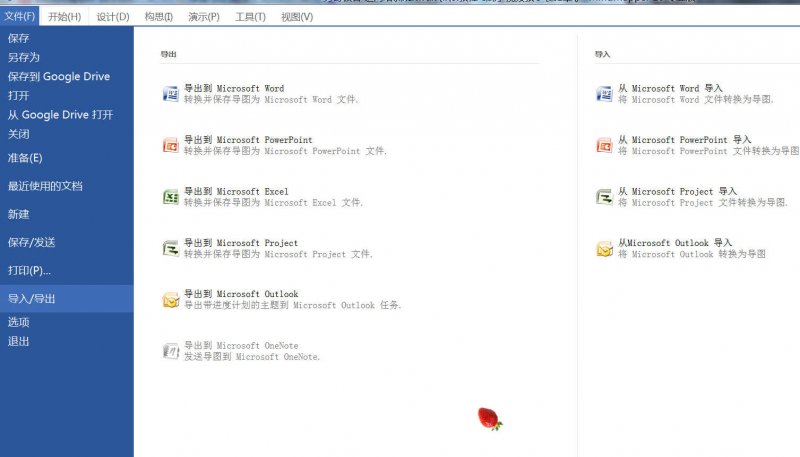Click the OneNote icon for export to OneNote
This screenshot has height=457, width=800.
(x=170, y=351)
